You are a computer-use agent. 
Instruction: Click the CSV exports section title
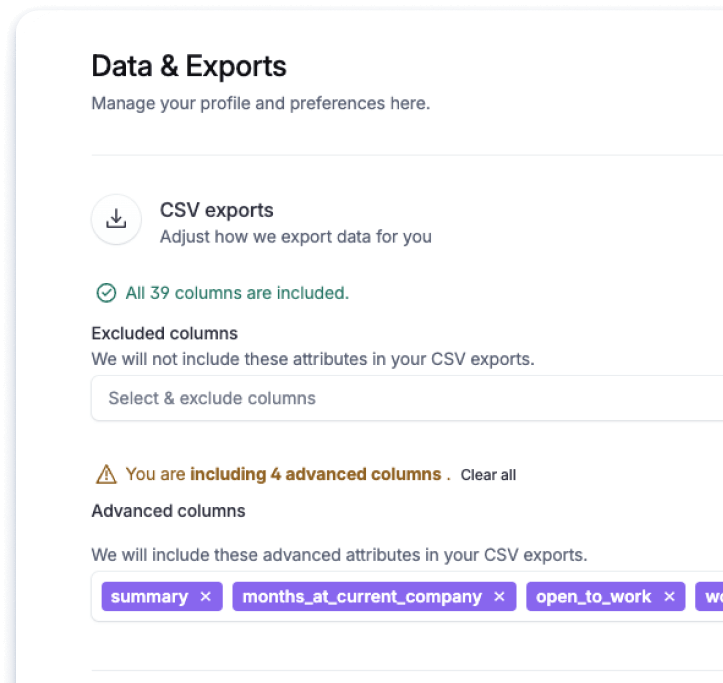coord(217,210)
